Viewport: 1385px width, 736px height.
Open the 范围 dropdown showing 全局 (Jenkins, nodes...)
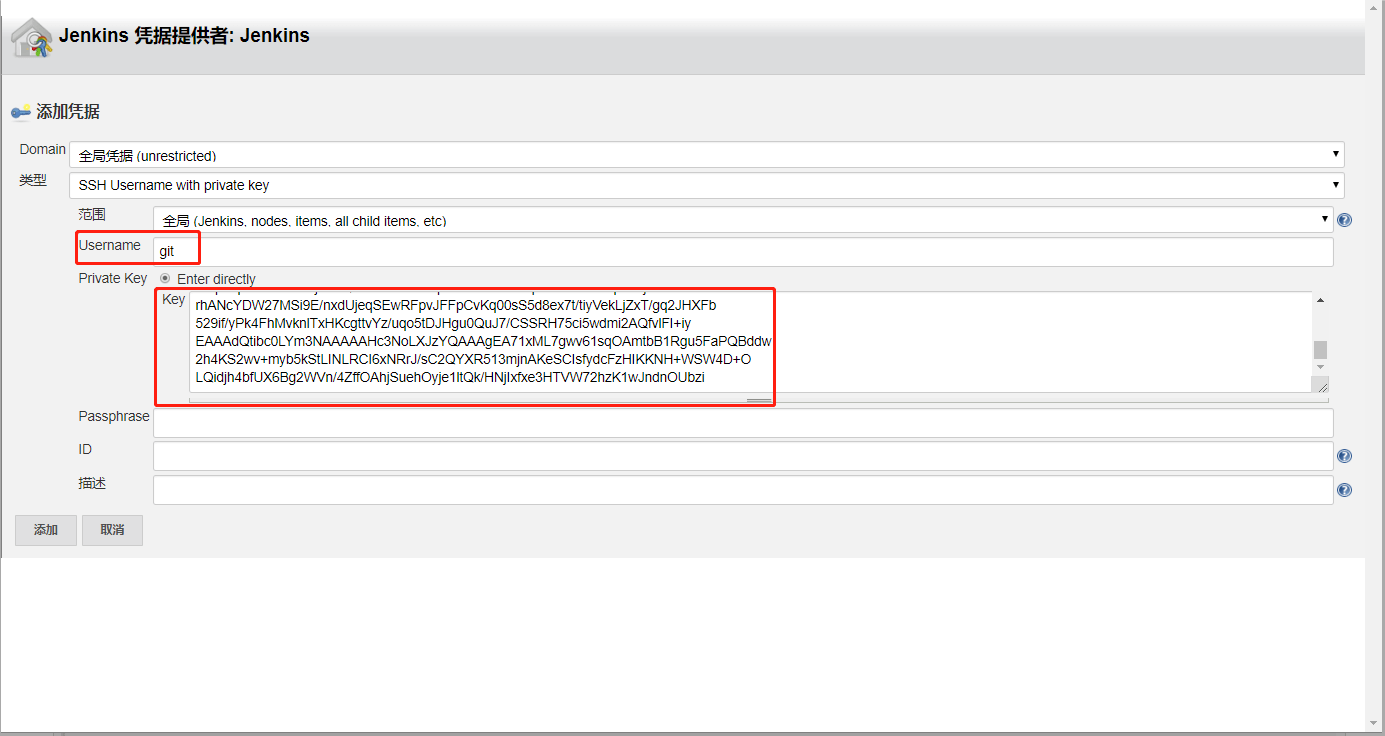click(x=743, y=220)
